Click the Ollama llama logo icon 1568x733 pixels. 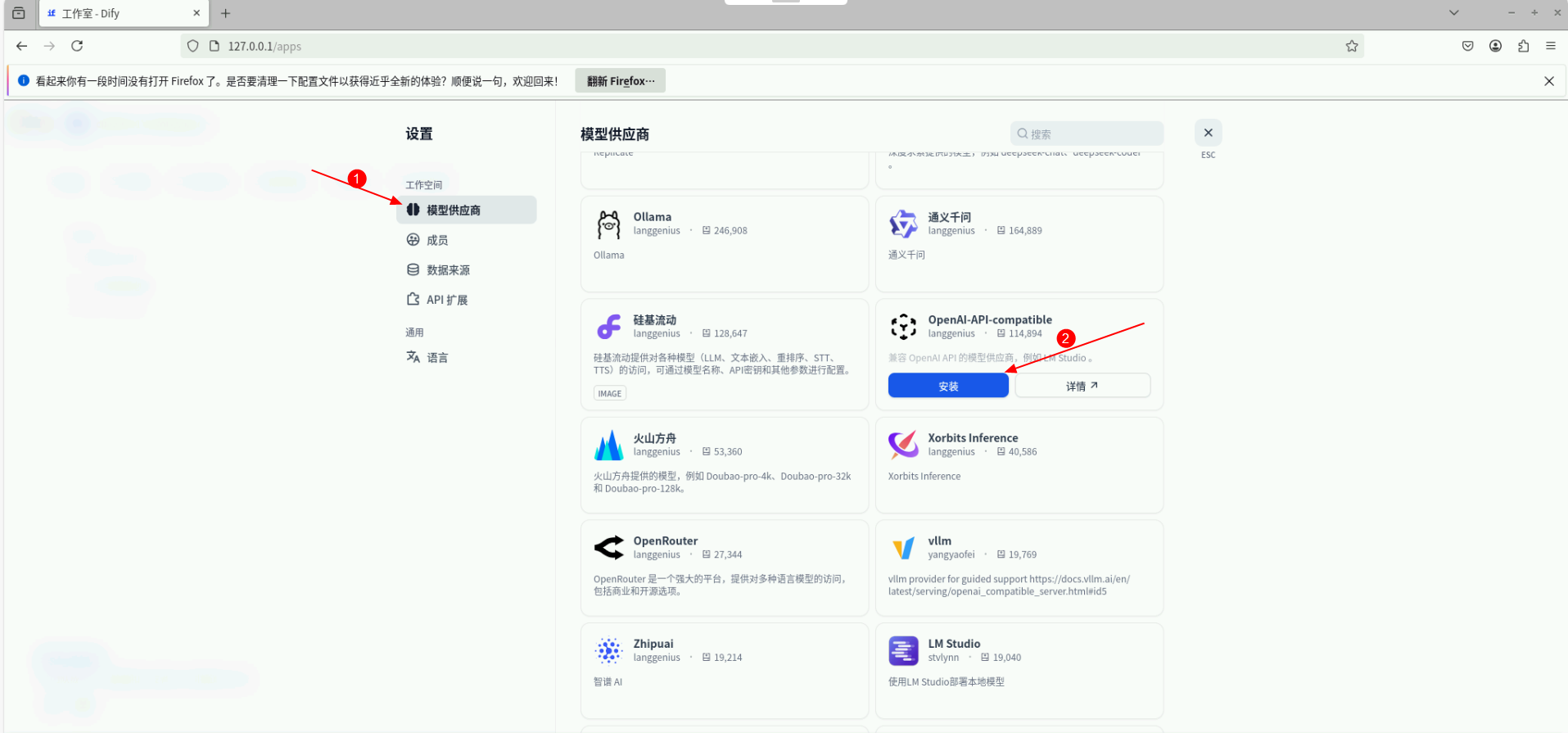(608, 224)
